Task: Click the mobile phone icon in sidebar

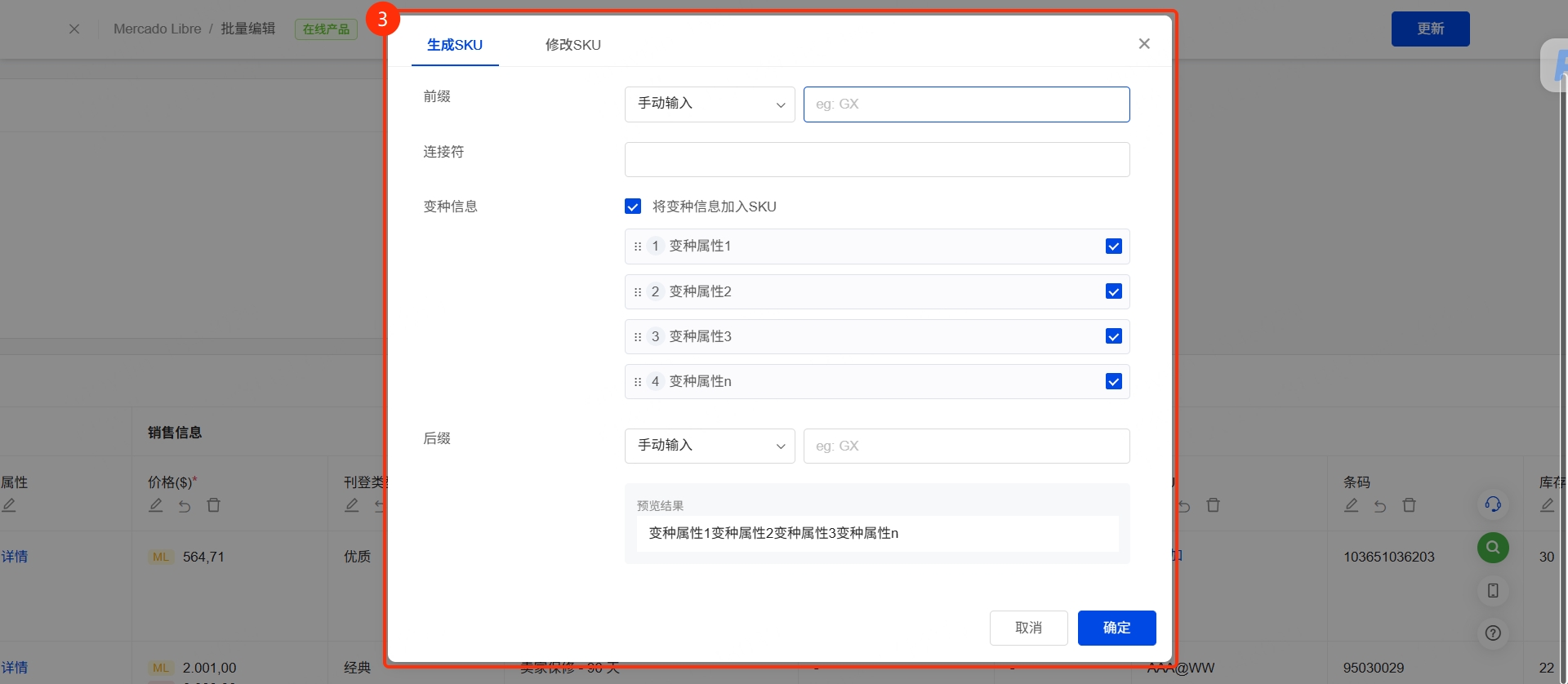Action: point(1493,590)
